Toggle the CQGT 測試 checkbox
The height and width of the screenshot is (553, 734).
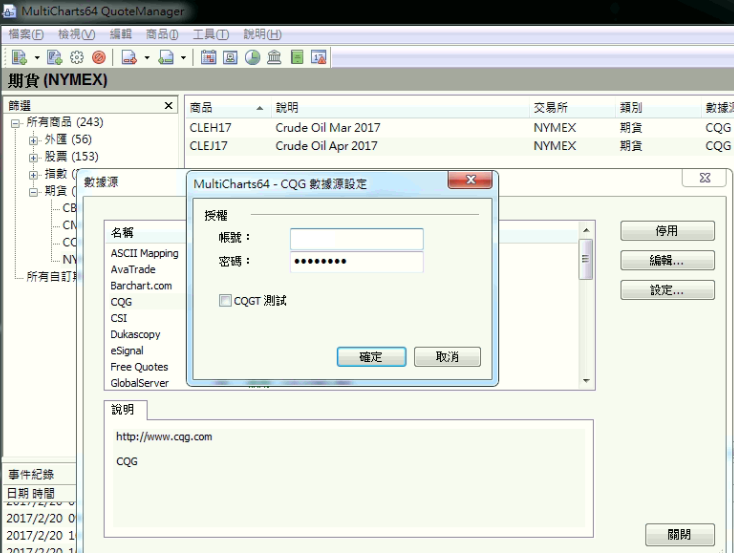225,301
